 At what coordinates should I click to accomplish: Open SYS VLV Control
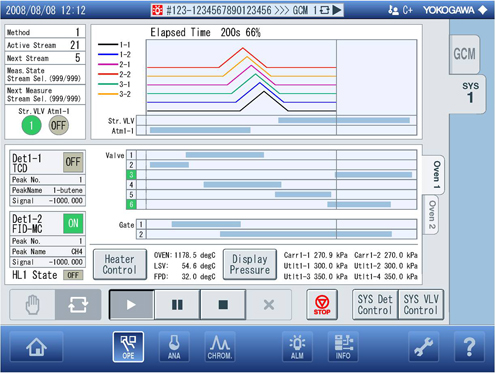(x=421, y=305)
